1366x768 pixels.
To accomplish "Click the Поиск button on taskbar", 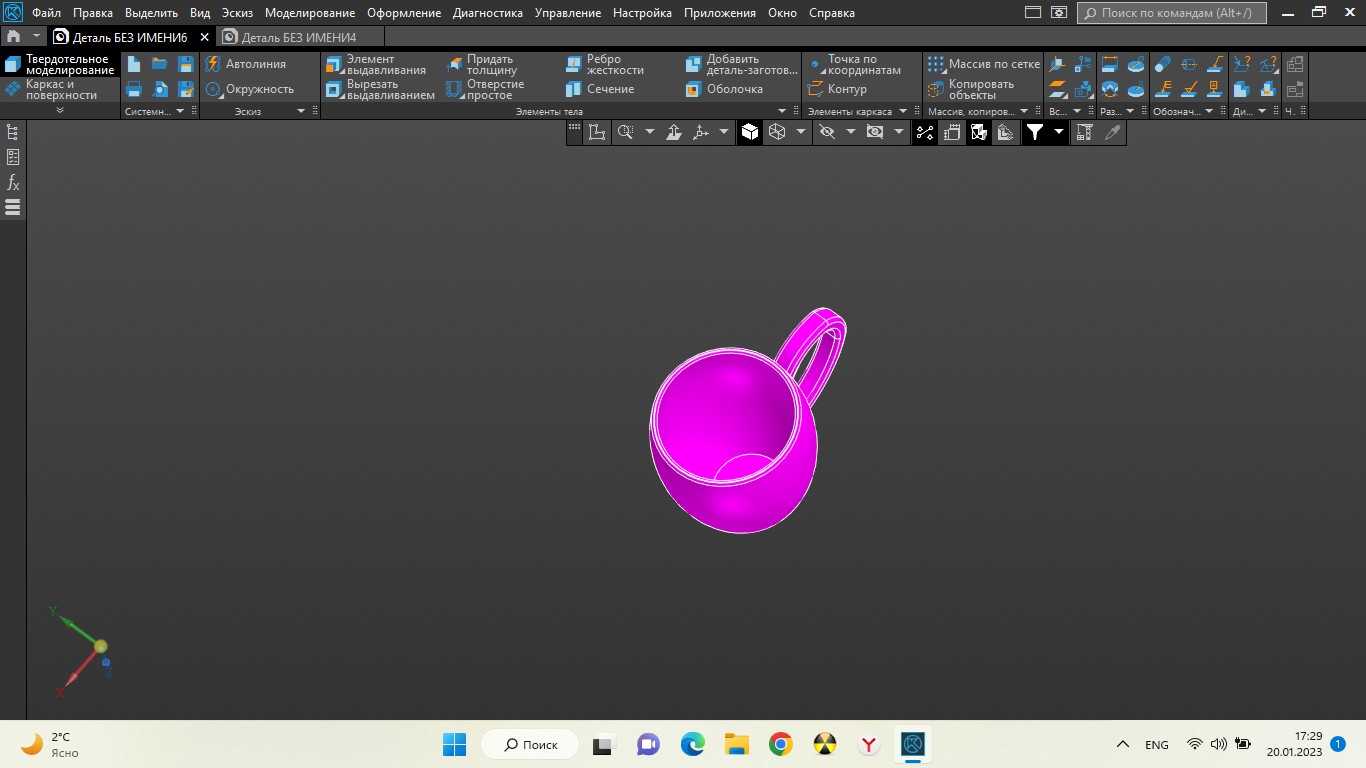I will click(x=530, y=745).
